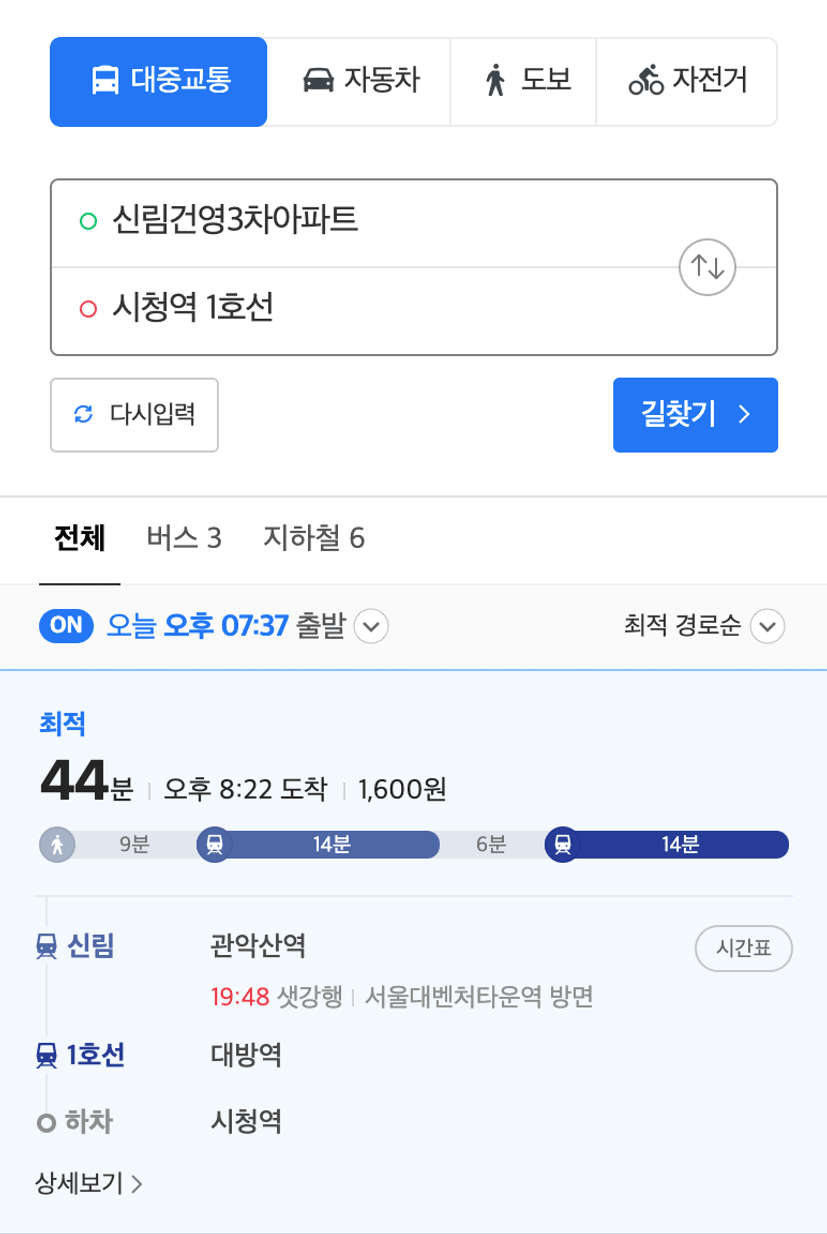Click the refresh icon in 다시입력
This screenshot has width=827, height=1234.
[x=84, y=414]
